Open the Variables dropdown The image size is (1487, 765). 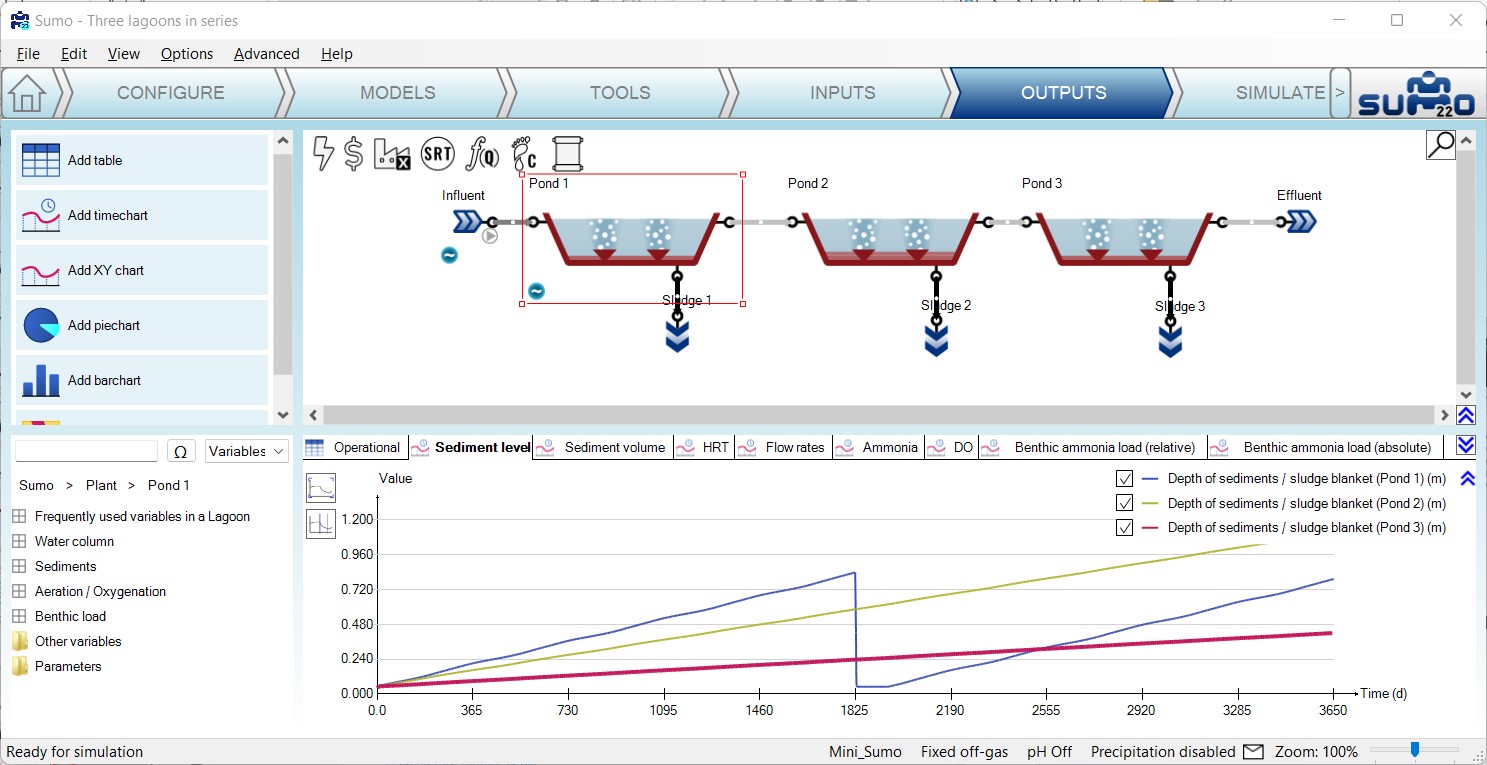[247, 451]
